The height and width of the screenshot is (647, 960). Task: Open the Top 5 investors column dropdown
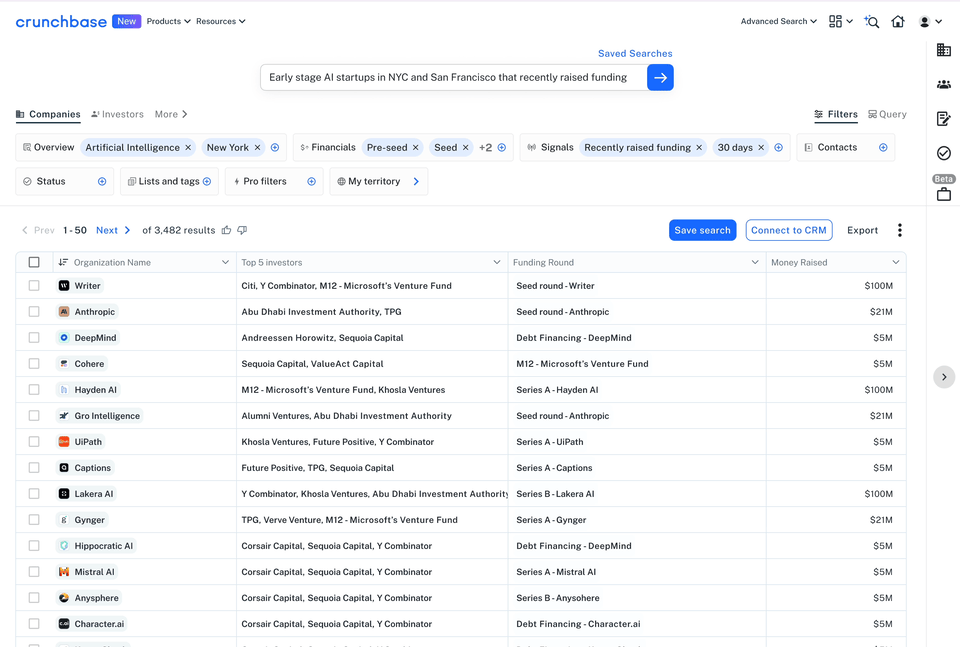497,262
